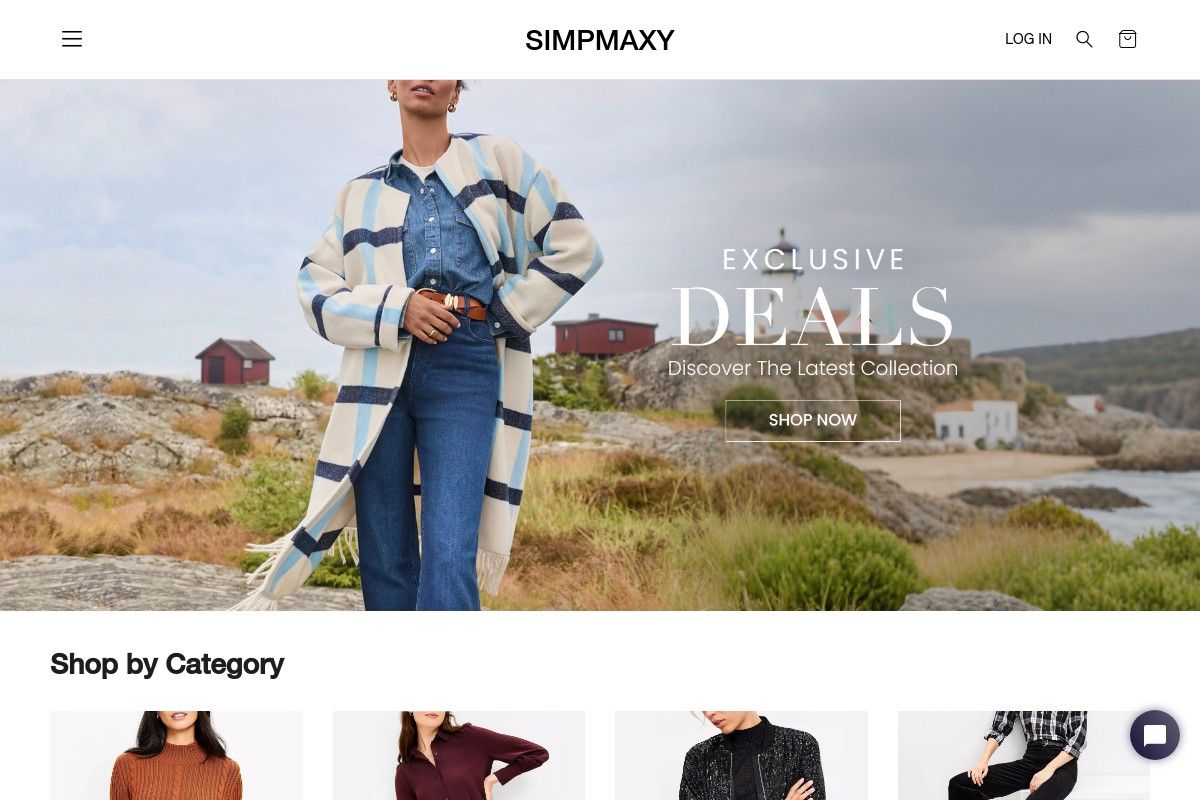Click the model's brown leather belt

coord(455,304)
